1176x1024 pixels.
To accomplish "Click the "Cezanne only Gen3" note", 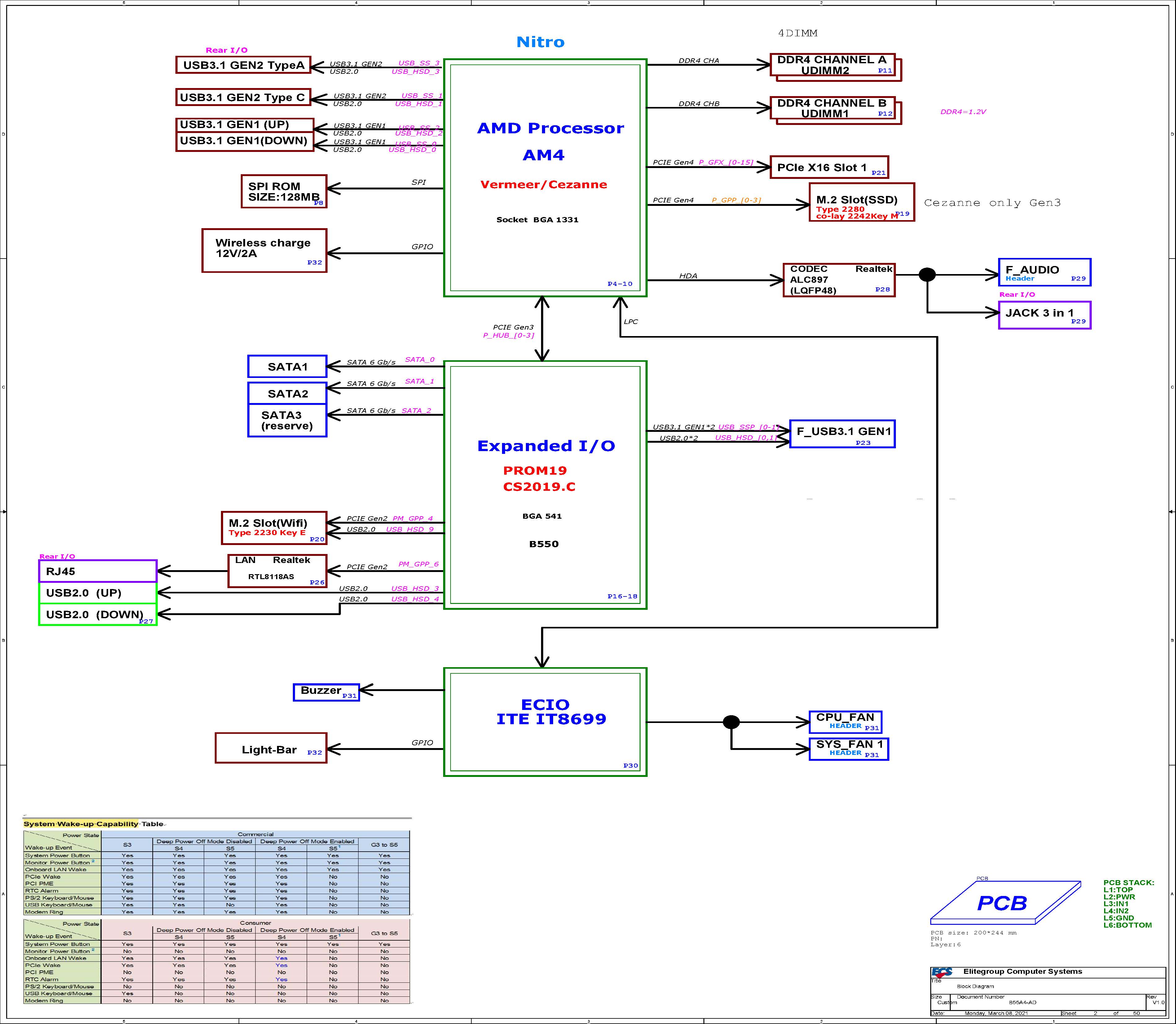I will click(992, 203).
